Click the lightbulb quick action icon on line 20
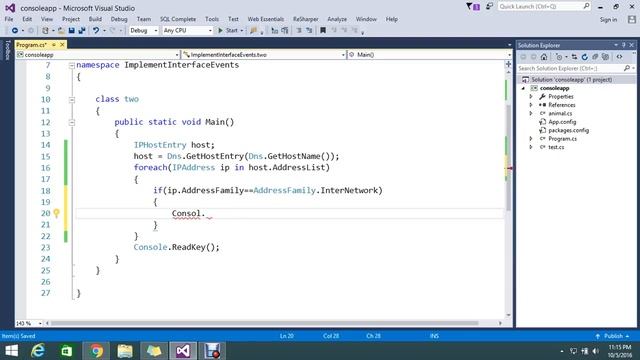Image resolution: width=640 pixels, height=360 pixels. 56,213
